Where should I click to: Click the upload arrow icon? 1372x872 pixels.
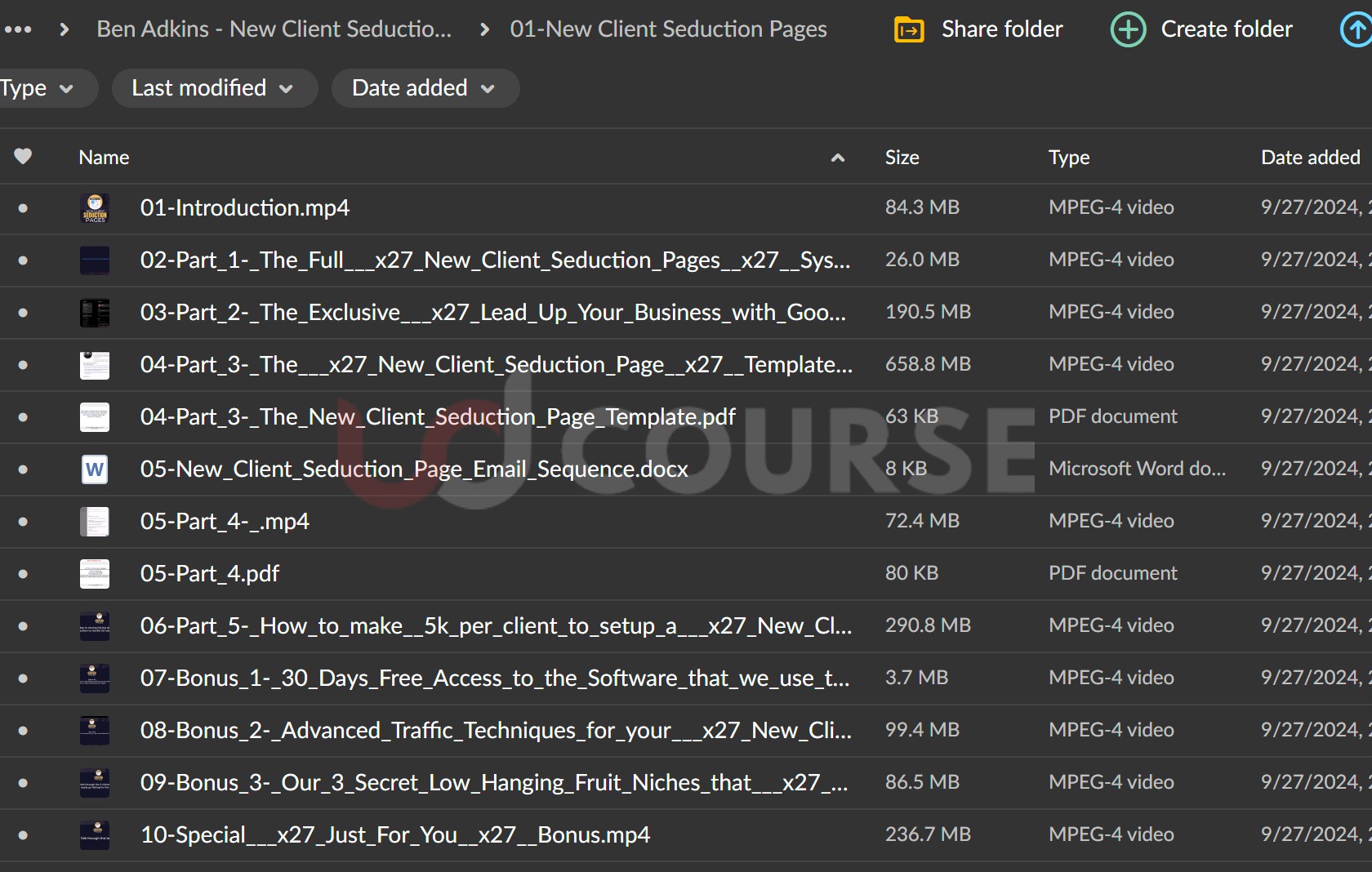coord(1356,29)
